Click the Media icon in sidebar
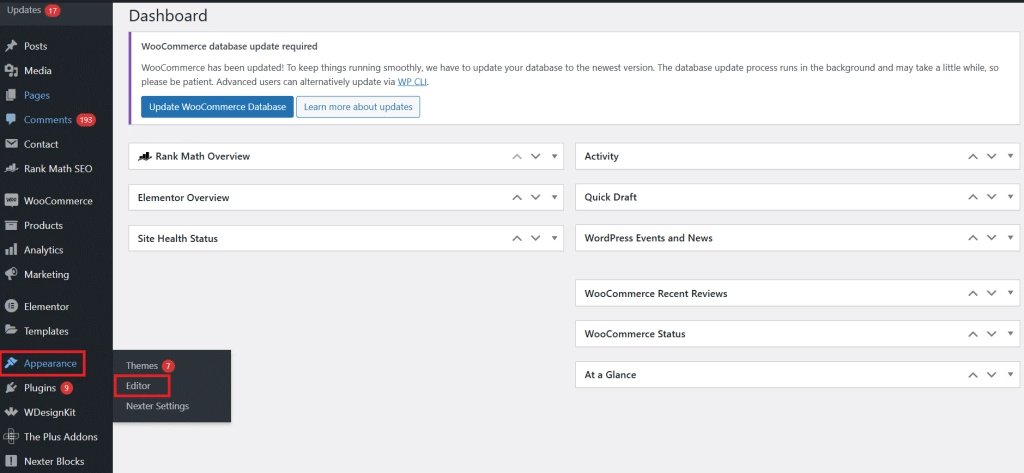 point(11,71)
